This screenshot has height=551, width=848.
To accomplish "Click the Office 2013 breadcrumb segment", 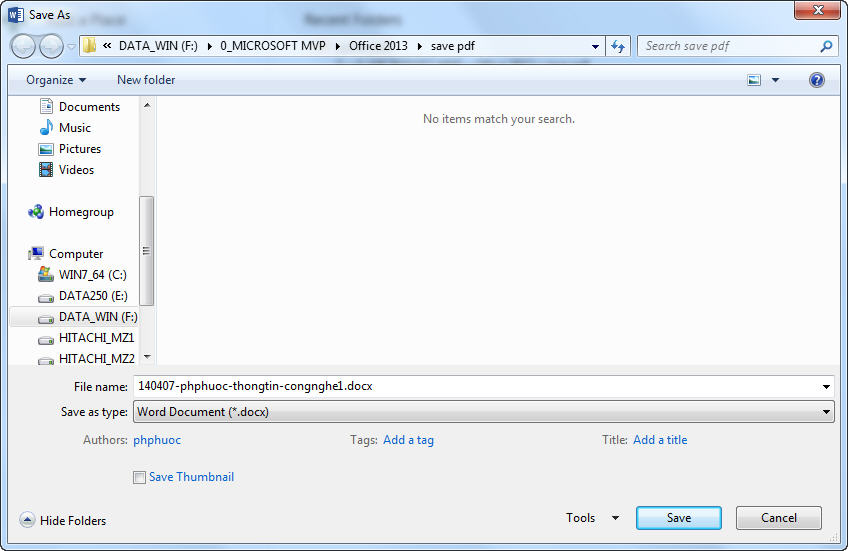I will click(378, 46).
